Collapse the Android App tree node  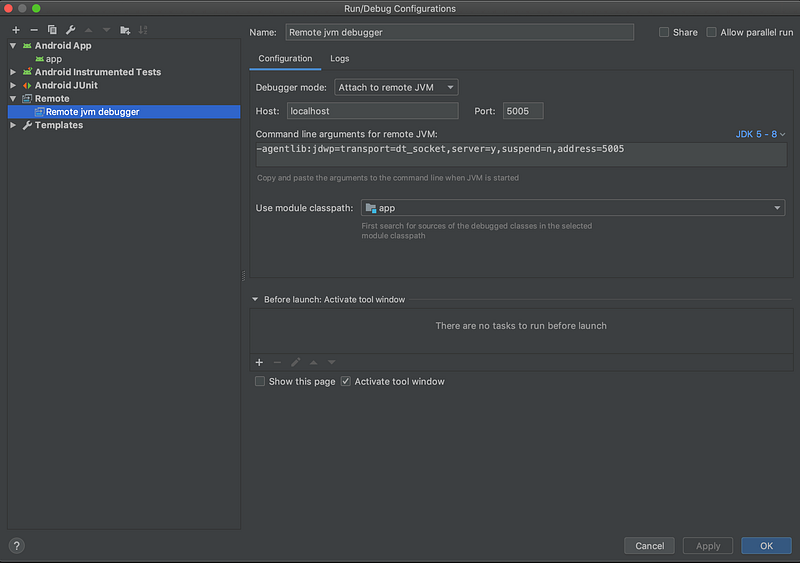point(13,46)
